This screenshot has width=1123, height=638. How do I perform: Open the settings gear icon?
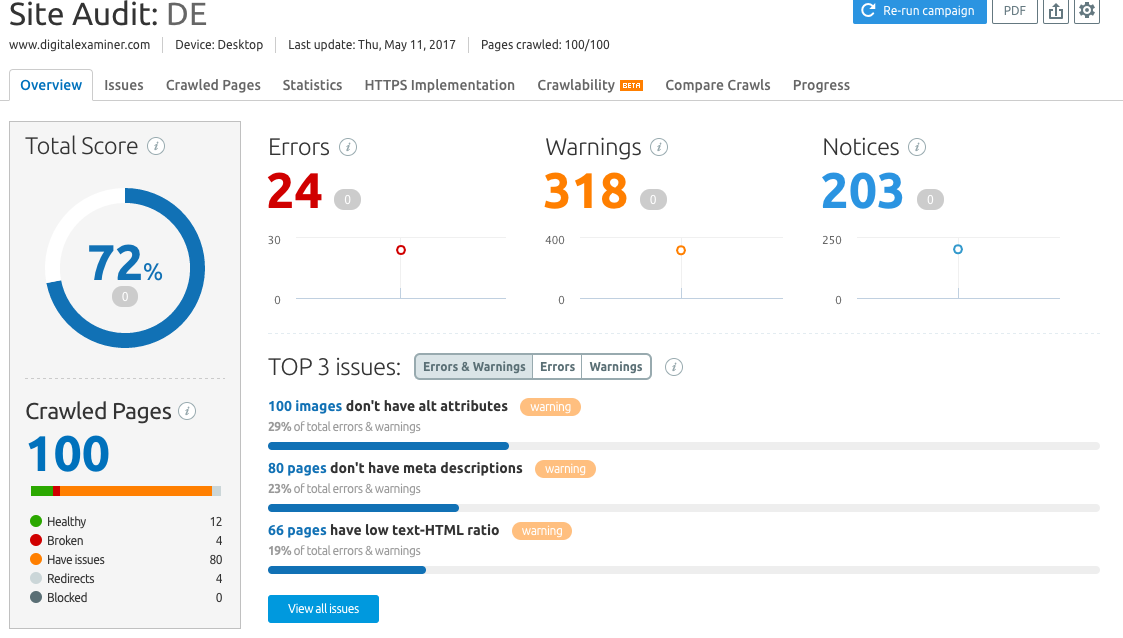tap(1087, 11)
